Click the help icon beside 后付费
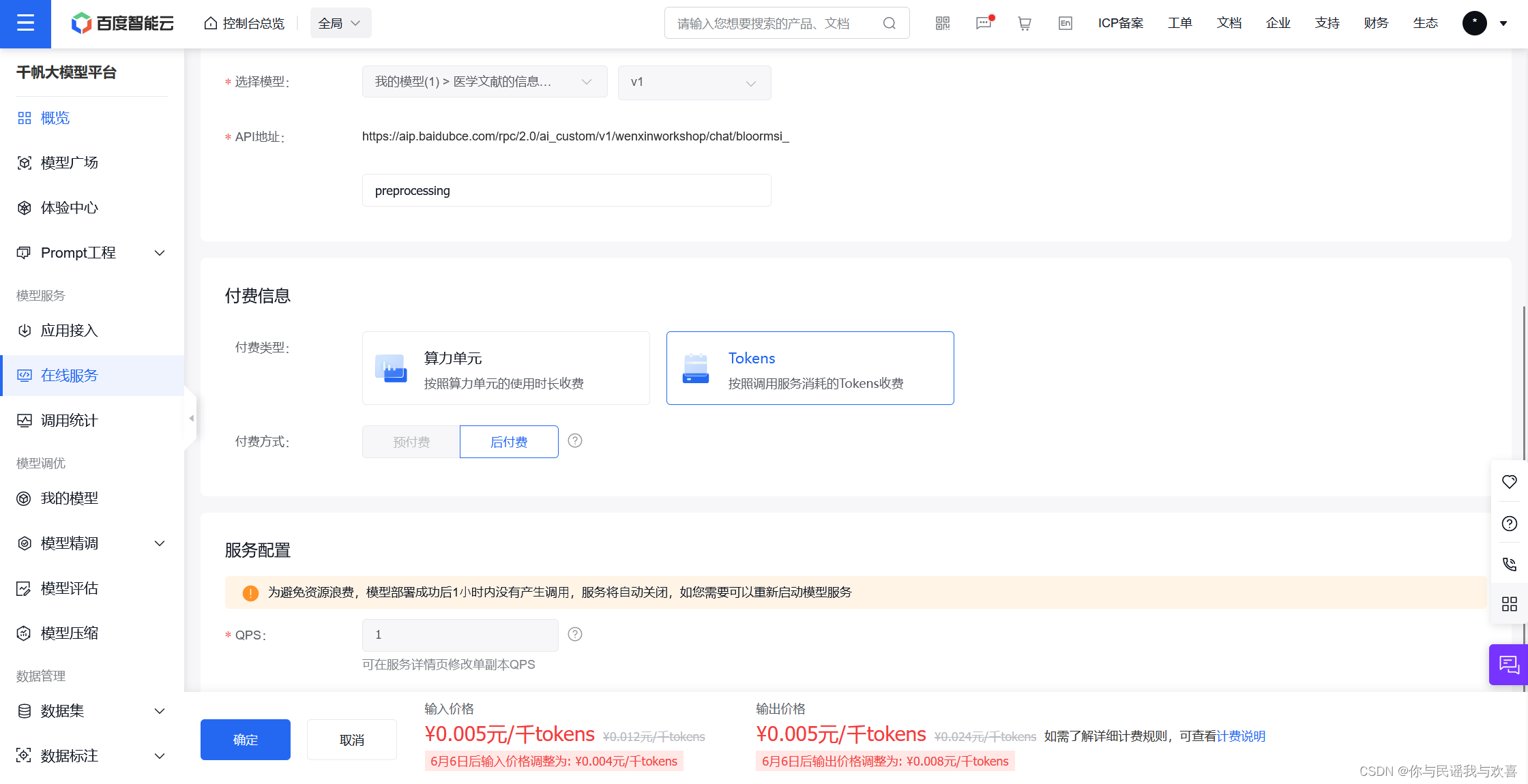 pos(575,441)
